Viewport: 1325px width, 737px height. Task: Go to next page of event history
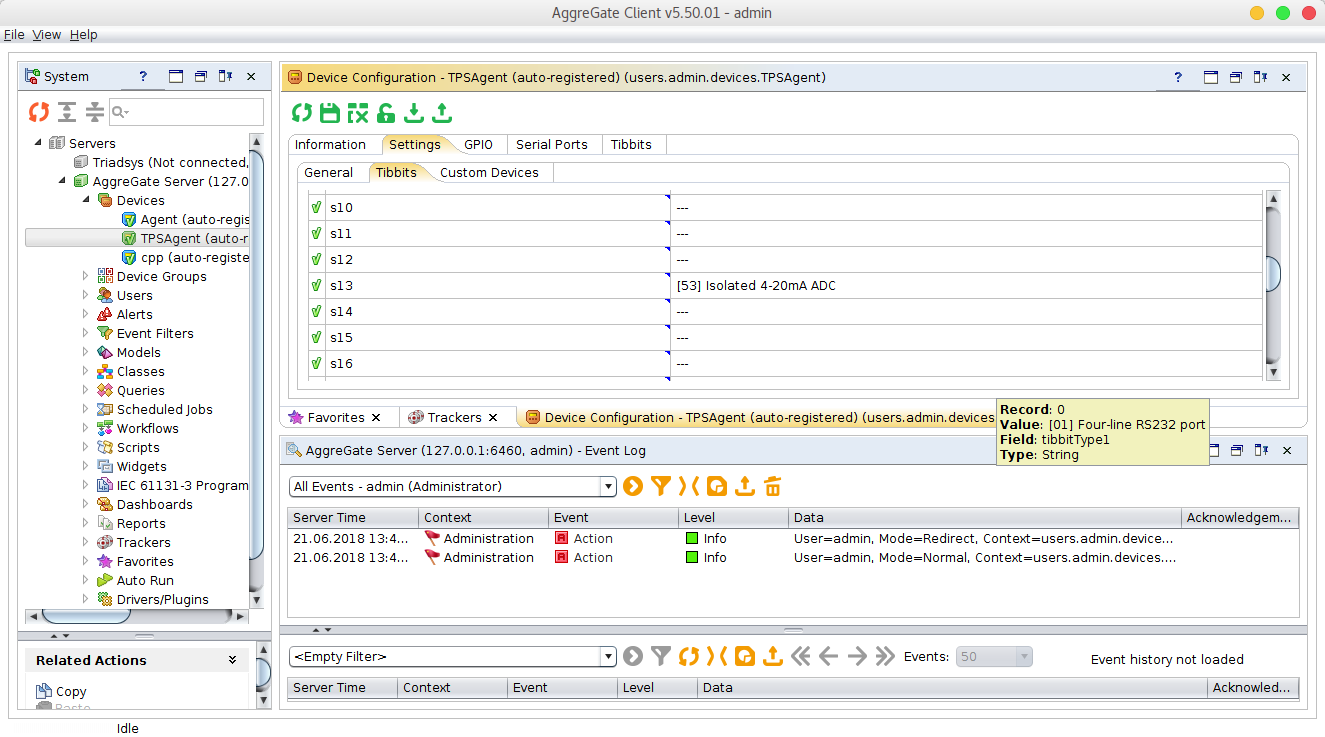pos(857,656)
